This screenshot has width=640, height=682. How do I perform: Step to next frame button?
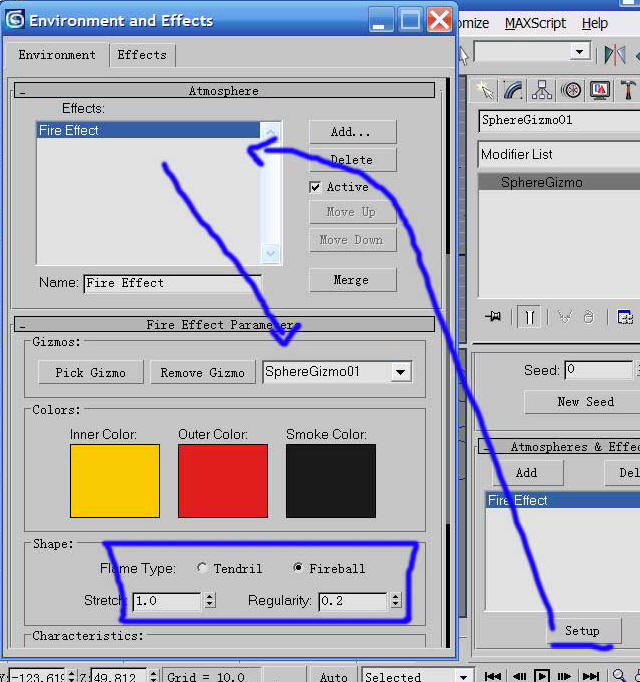point(564,676)
